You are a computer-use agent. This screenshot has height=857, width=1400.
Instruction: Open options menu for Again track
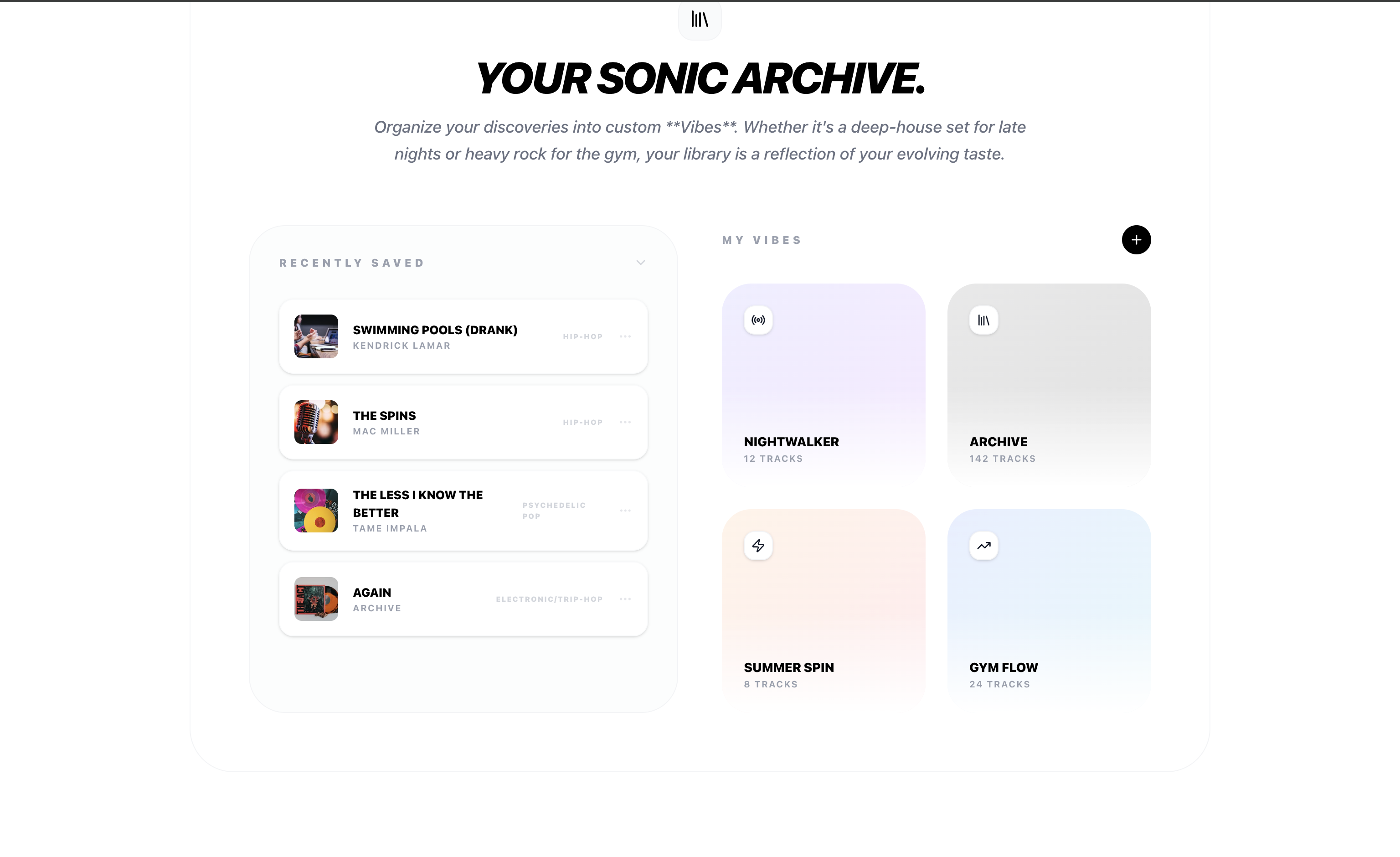[626, 599]
